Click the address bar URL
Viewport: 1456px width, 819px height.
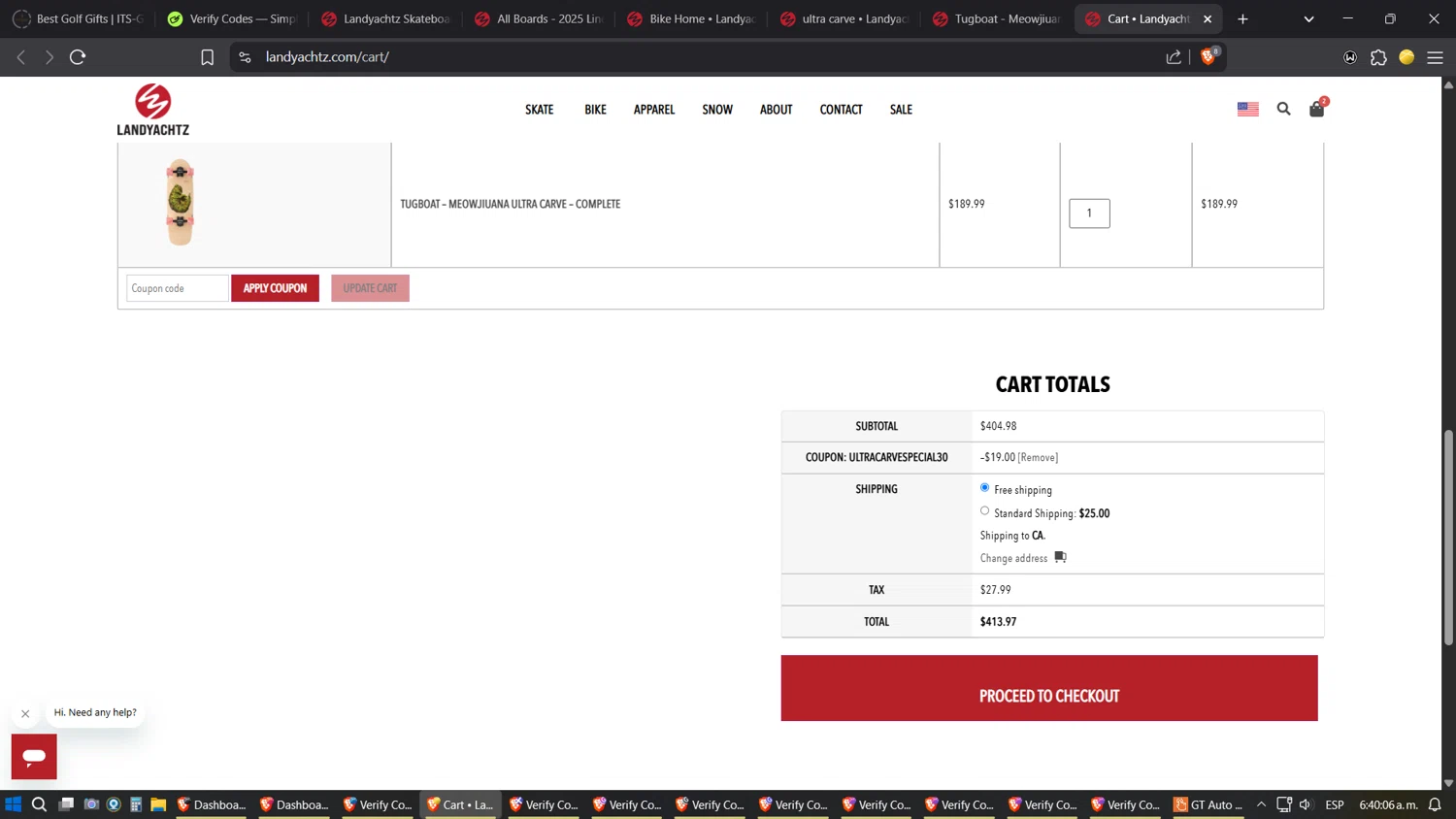coord(327,57)
